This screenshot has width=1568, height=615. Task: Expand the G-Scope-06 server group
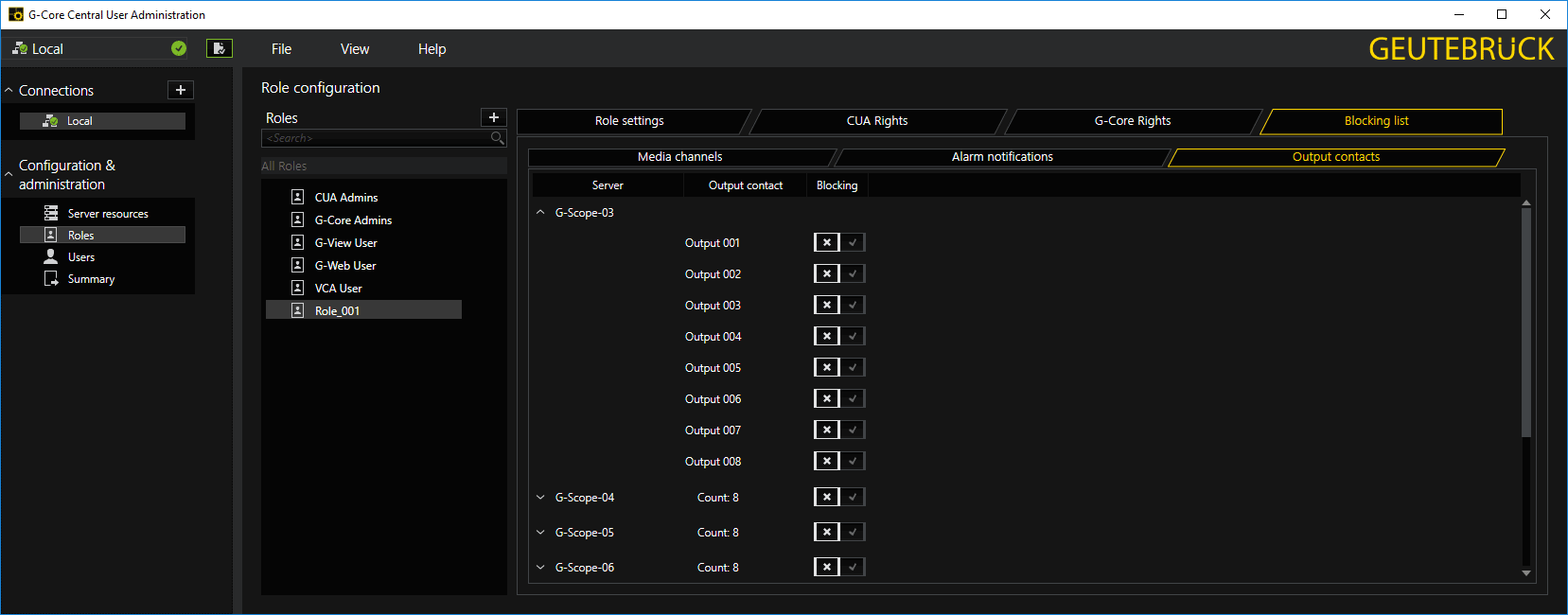[x=540, y=567]
